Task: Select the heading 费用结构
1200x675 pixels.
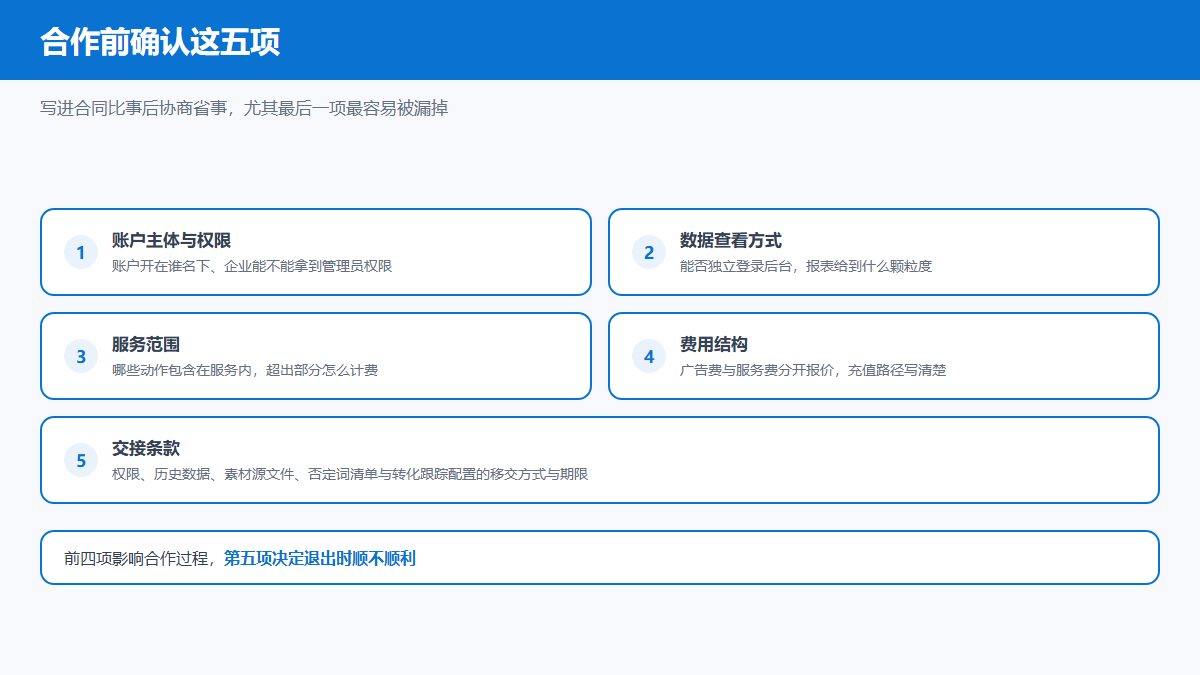Action: (714, 345)
